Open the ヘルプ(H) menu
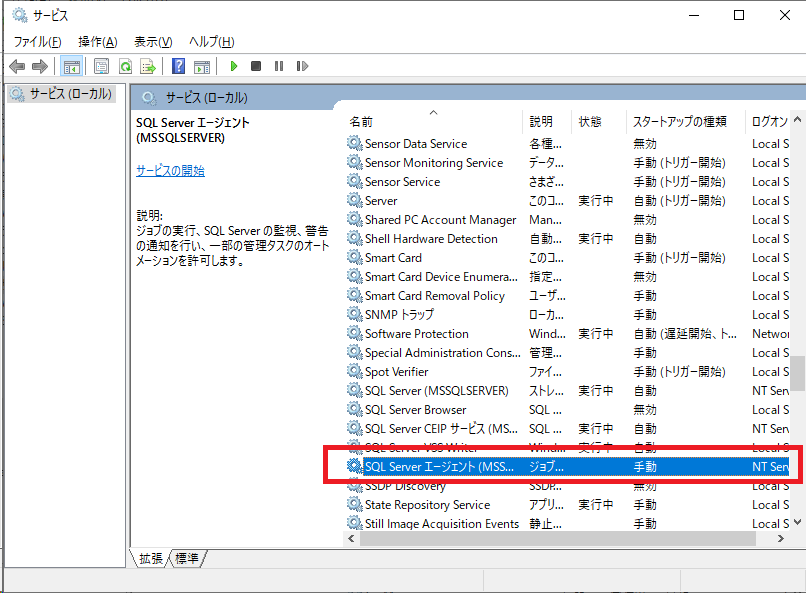Image resolution: width=806 pixels, height=593 pixels. (212, 42)
